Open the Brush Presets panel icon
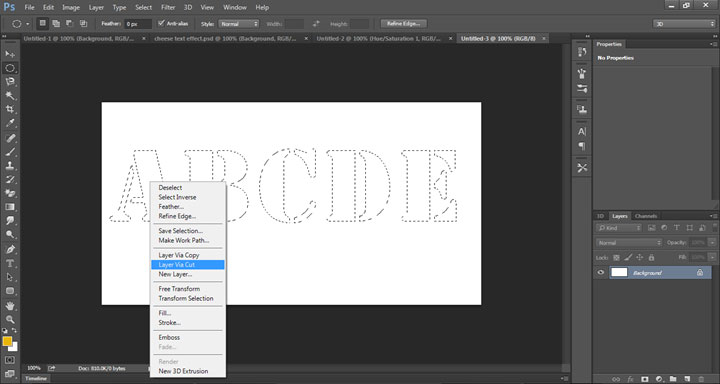The image size is (720, 384). pyautogui.click(x=582, y=73)
